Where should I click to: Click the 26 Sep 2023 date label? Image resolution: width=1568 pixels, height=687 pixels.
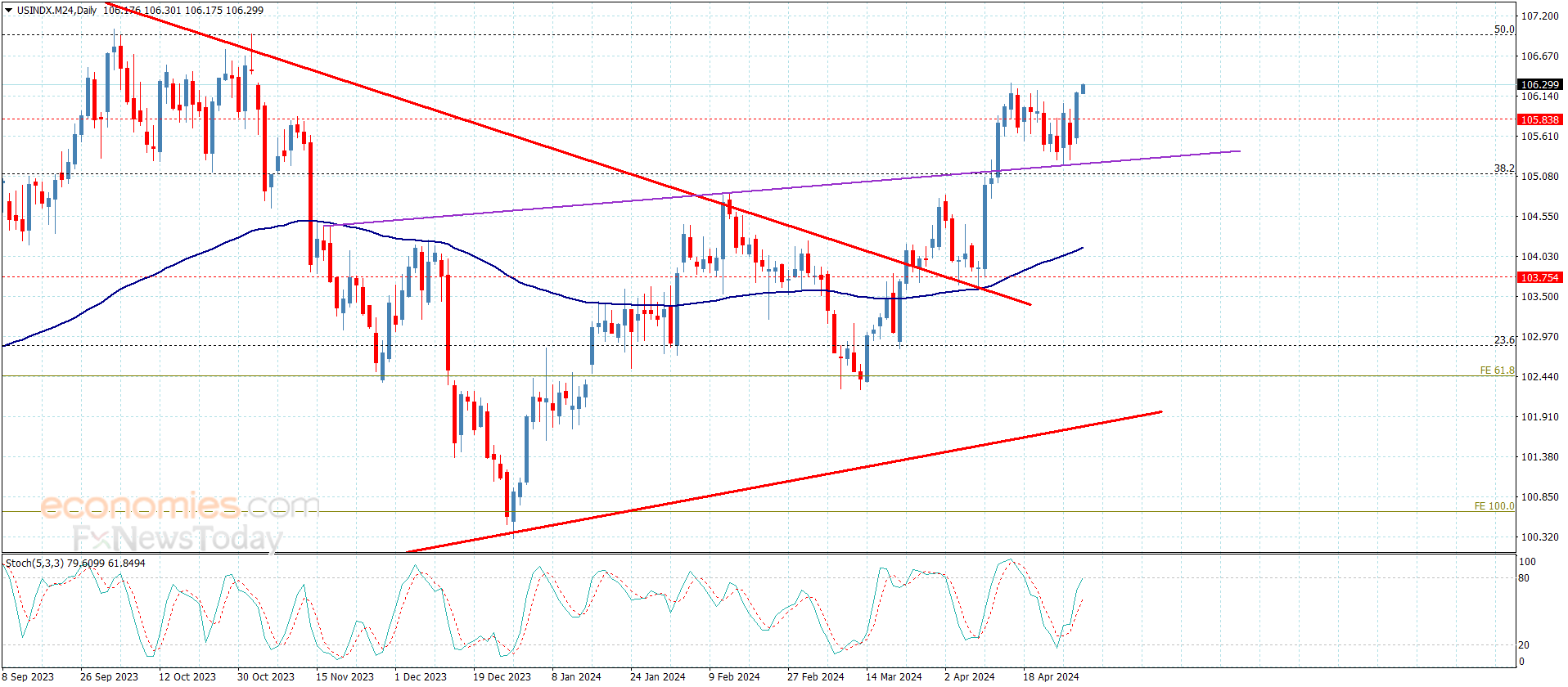pos(109,676)
